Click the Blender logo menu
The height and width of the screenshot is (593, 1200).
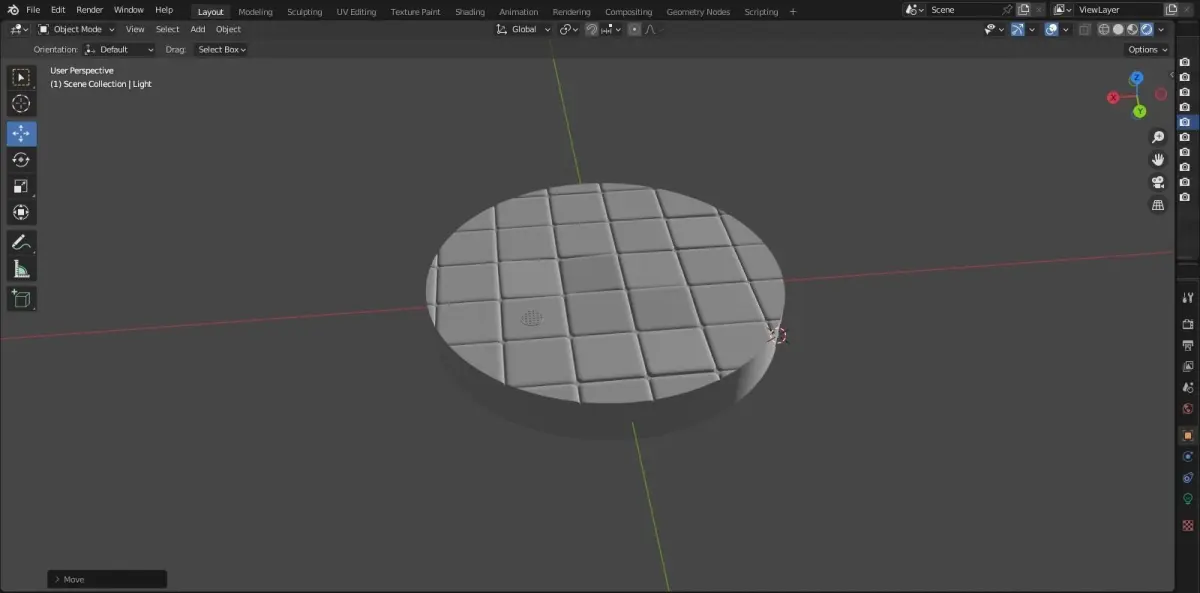(x=13, y=10)
